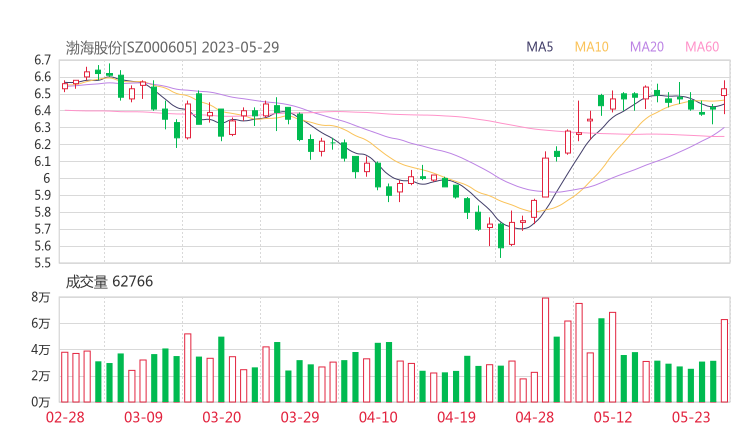Click the 04-19 date axis label
Screen dimensions: 740x440
click(x=456, y=417)
